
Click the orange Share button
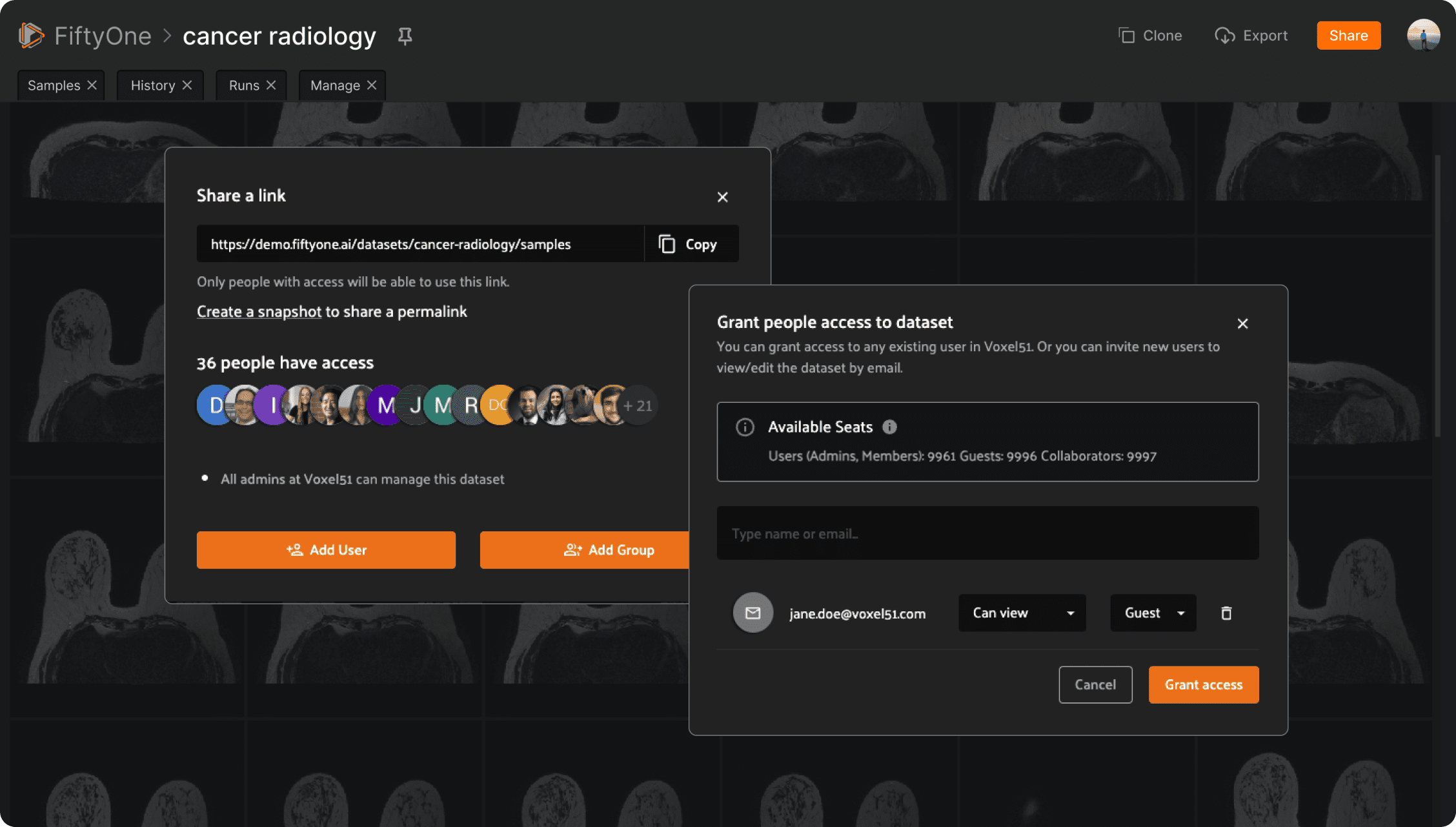pyautogui.click(x=1348, y=36)
